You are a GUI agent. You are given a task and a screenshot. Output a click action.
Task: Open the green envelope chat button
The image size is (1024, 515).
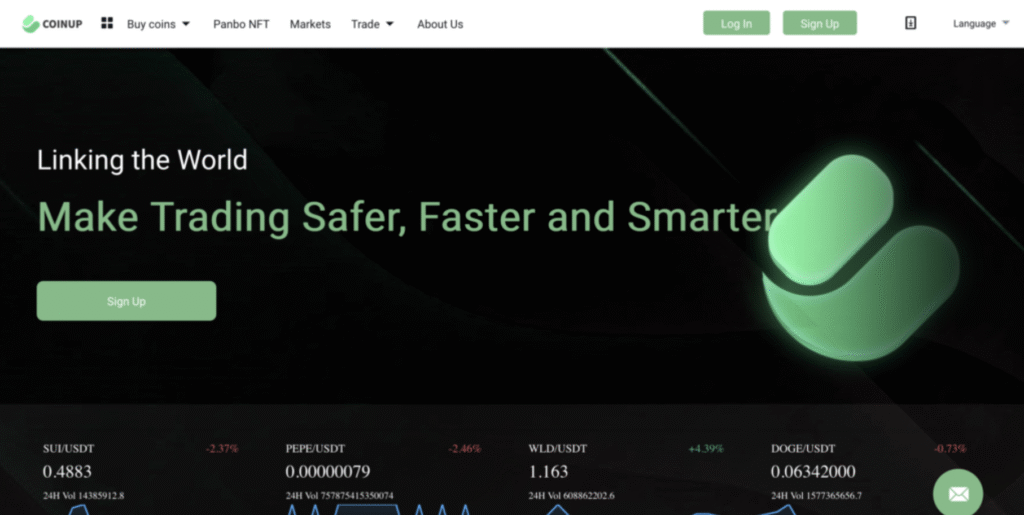tap(957, 494)
